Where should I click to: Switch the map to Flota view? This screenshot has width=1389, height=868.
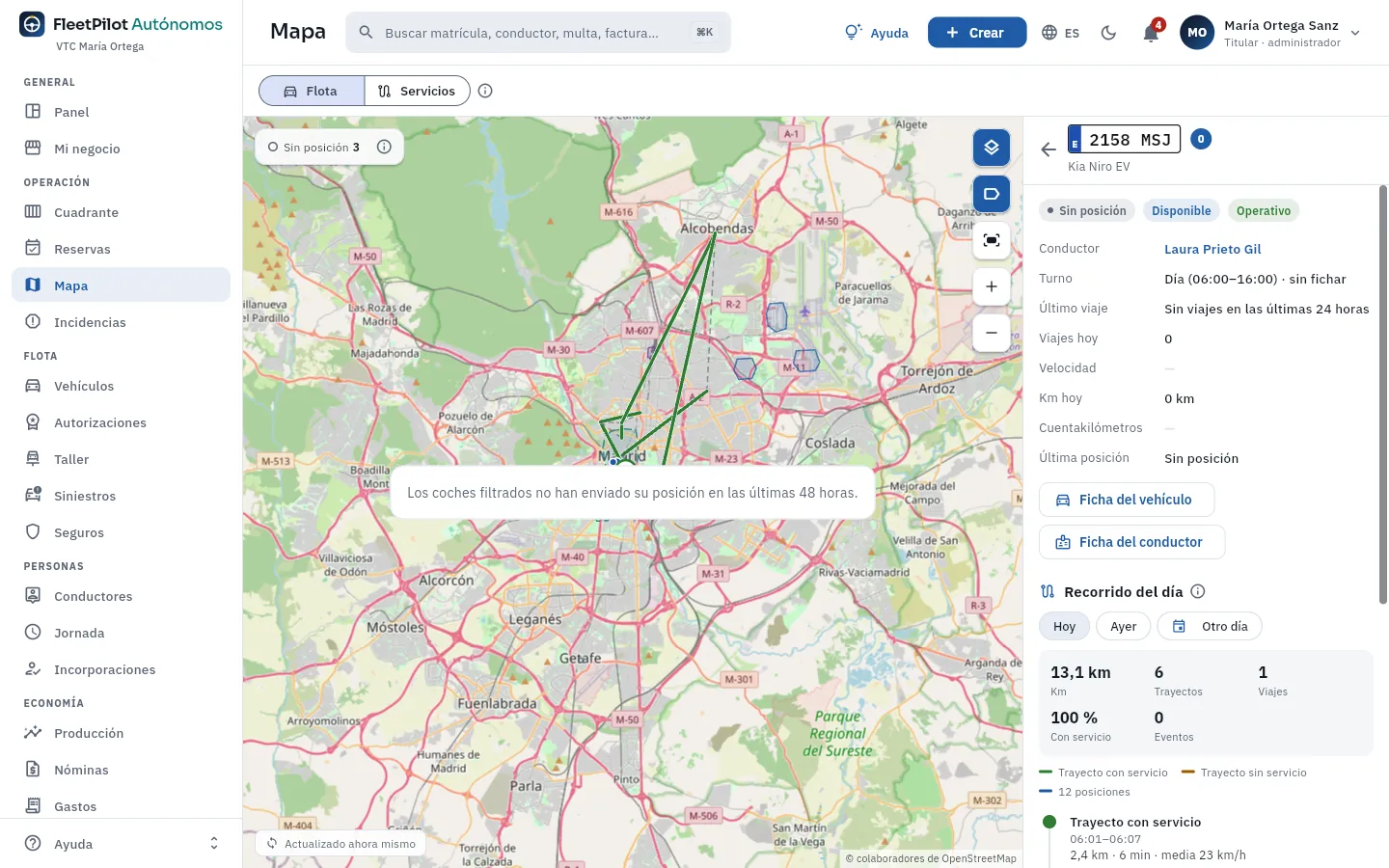pyautogui.click(x=312, y=91)
